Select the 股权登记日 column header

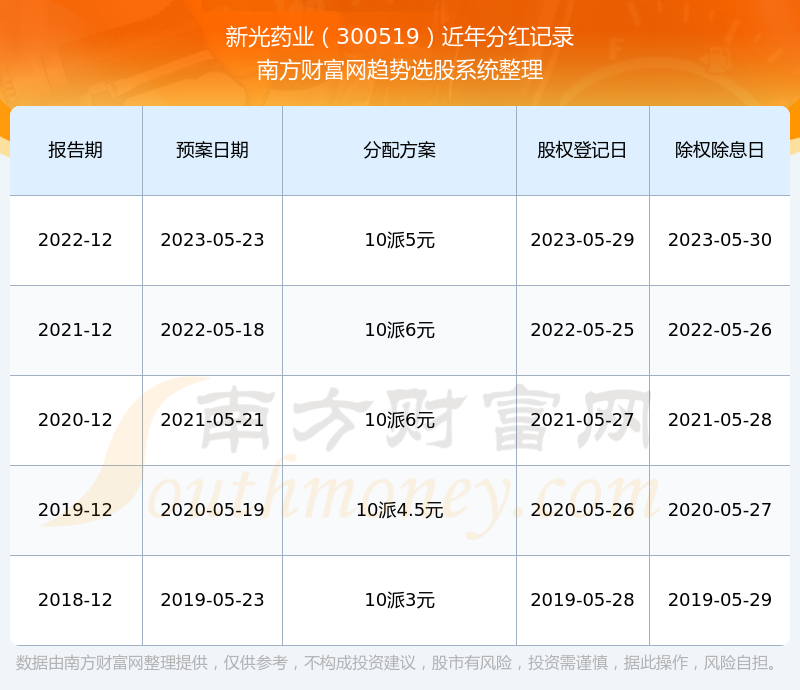click(582, 150)
